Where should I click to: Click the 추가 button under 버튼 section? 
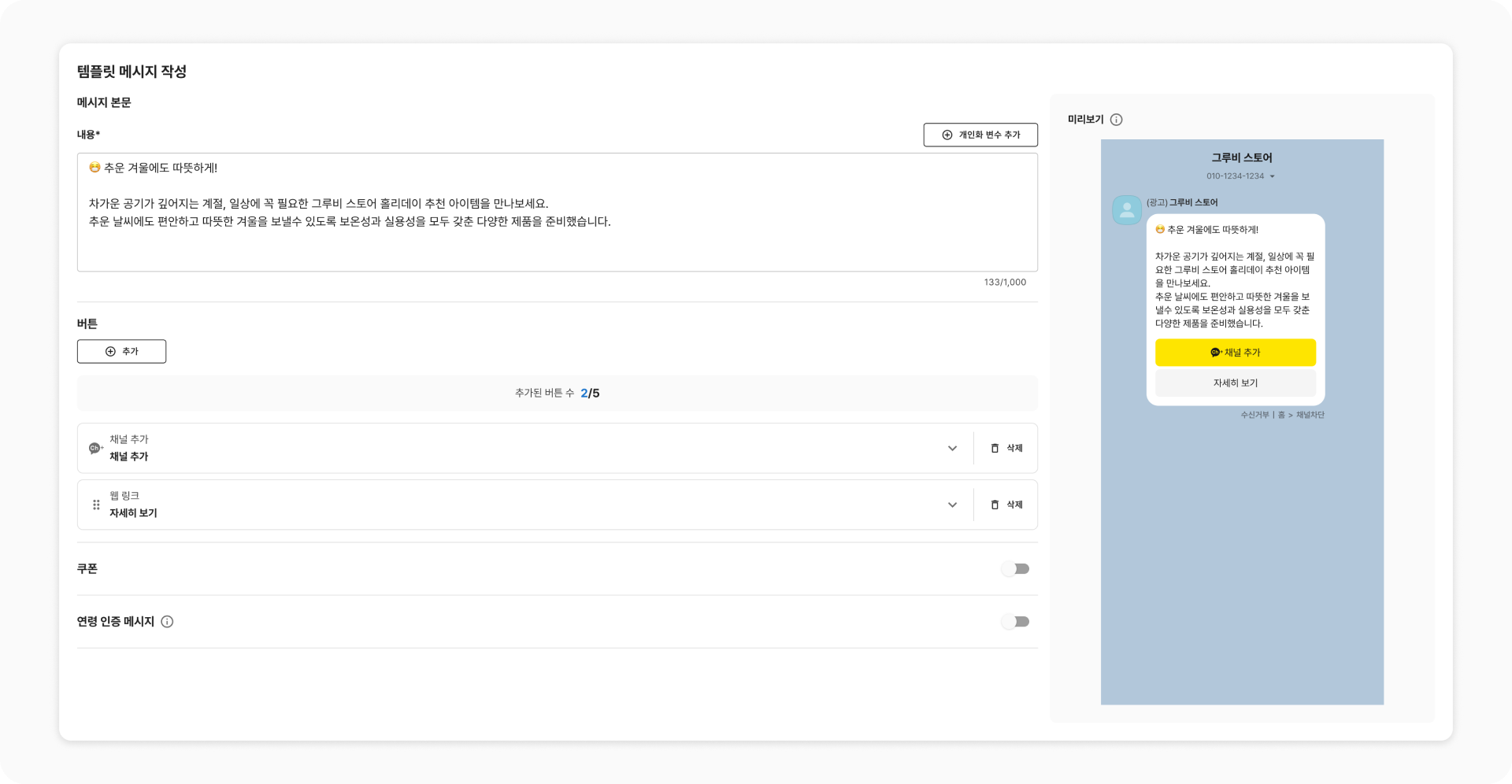coord(121,352)
